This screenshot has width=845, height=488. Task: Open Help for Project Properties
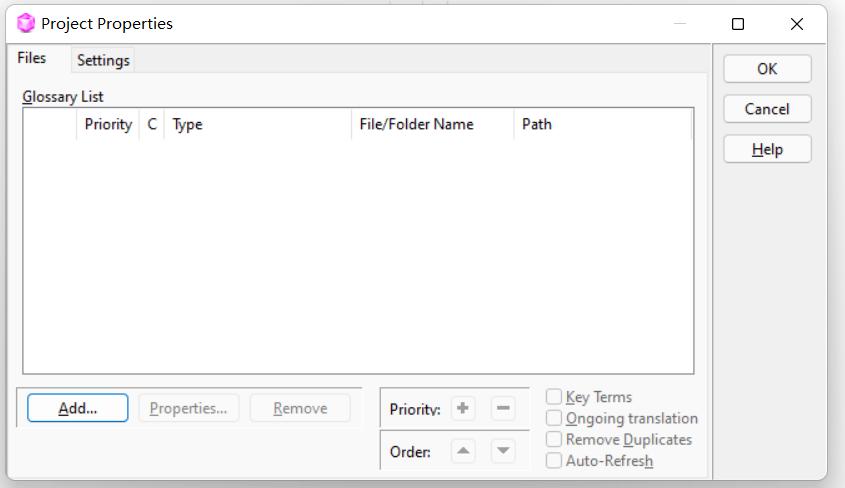click(767, 149)
